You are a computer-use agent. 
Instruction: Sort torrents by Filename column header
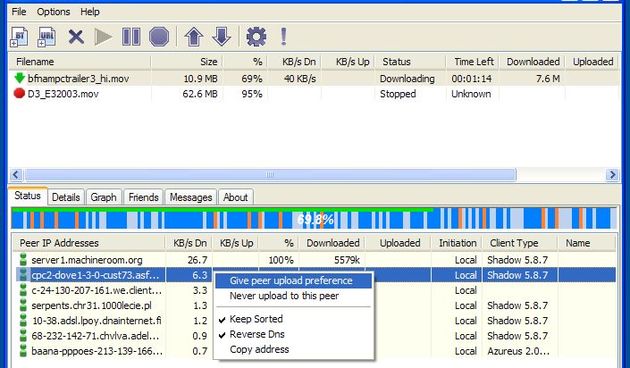coord(80,61)
